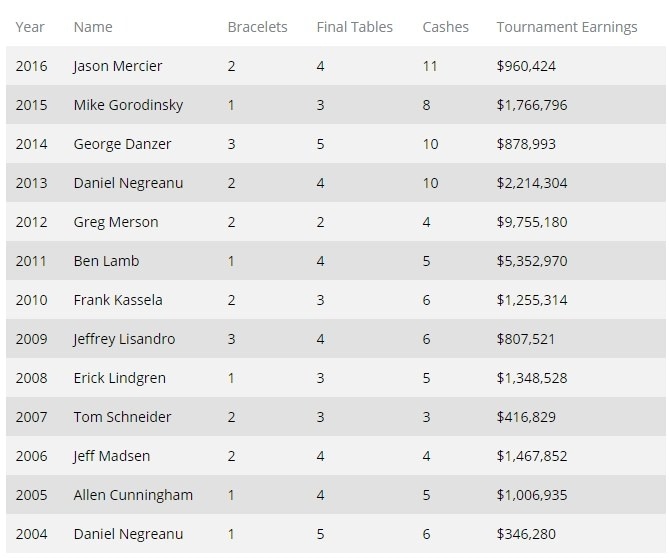This screenshot has width=669, height=558.
Task: Select the Tom Schneider name cell
Action: pyautogui.click(x=122, y=417)
